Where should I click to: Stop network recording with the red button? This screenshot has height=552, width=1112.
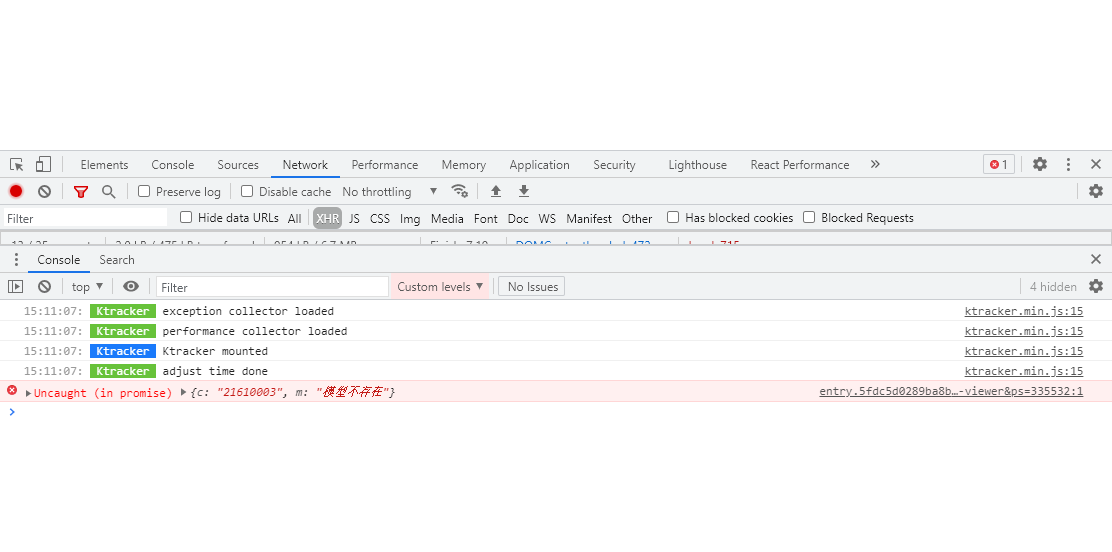click(x=16, y=192)
